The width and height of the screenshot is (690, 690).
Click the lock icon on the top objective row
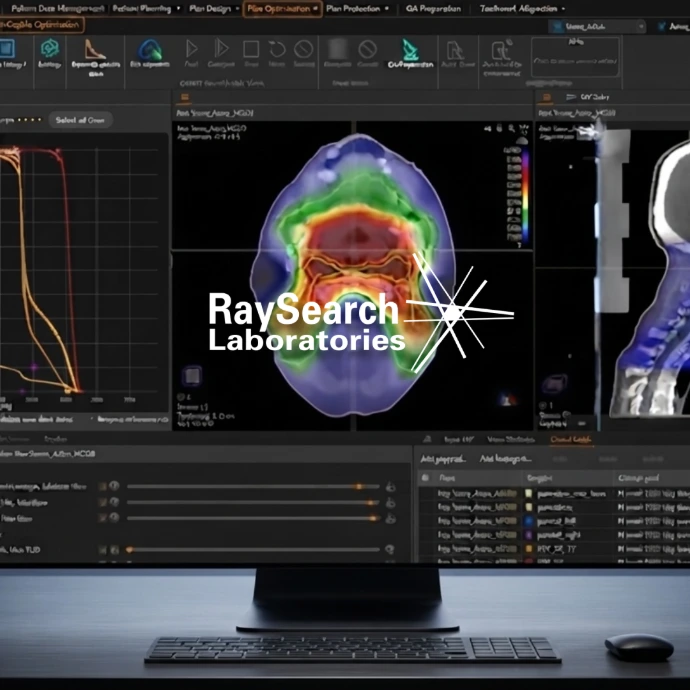[x=390, y=487]
